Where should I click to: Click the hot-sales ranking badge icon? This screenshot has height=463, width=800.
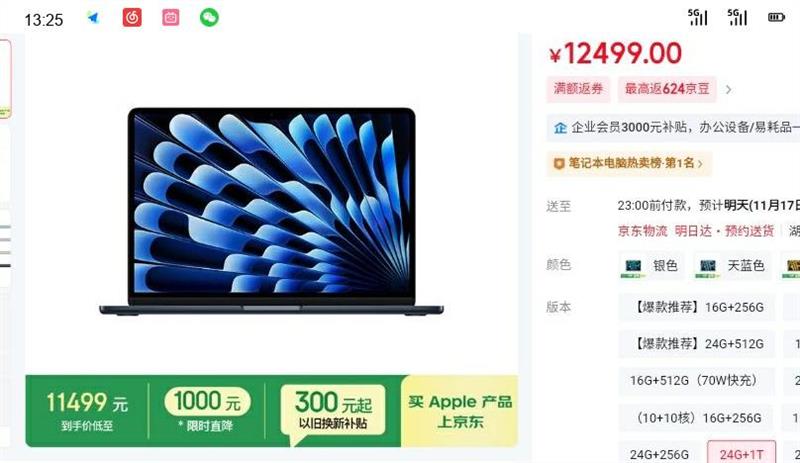[x=559, y=164]
